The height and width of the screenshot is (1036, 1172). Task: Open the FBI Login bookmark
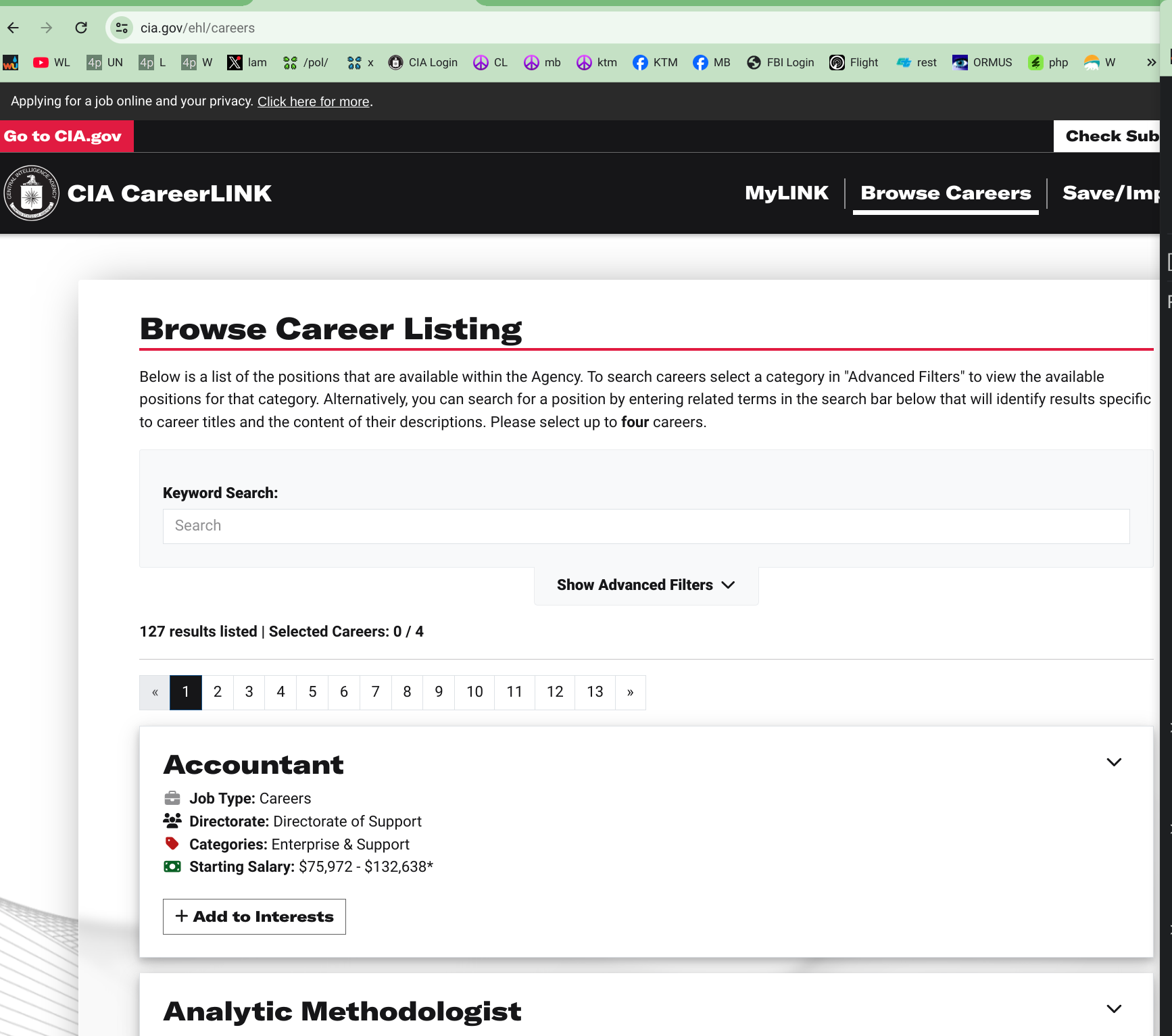tap(781, 63)
